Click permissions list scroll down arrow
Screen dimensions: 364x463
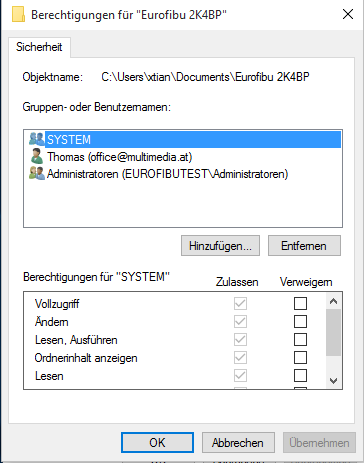click(x=333, y=380)
